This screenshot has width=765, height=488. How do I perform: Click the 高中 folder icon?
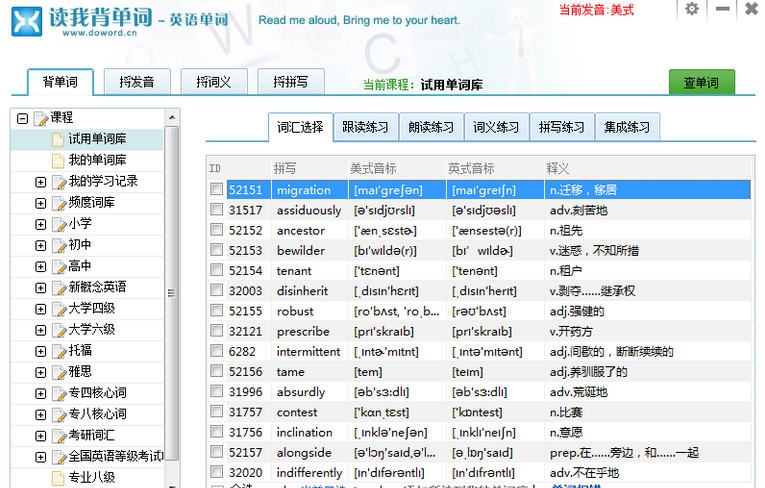tap(59, 267)
